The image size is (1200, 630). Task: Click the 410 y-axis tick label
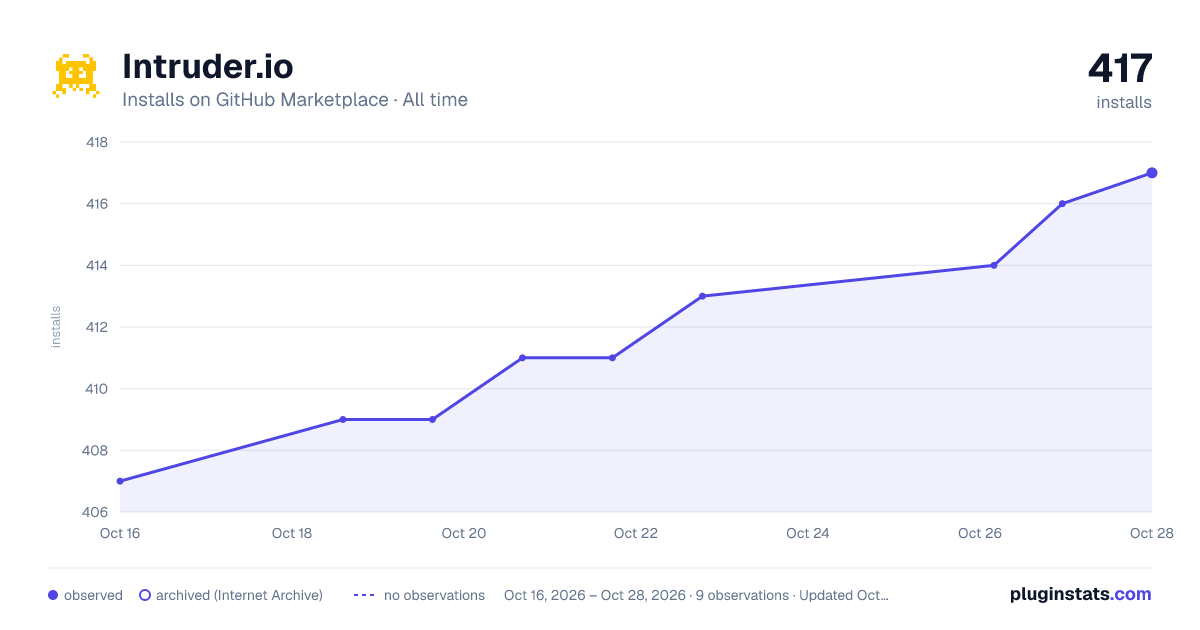(x=97, y=389)
